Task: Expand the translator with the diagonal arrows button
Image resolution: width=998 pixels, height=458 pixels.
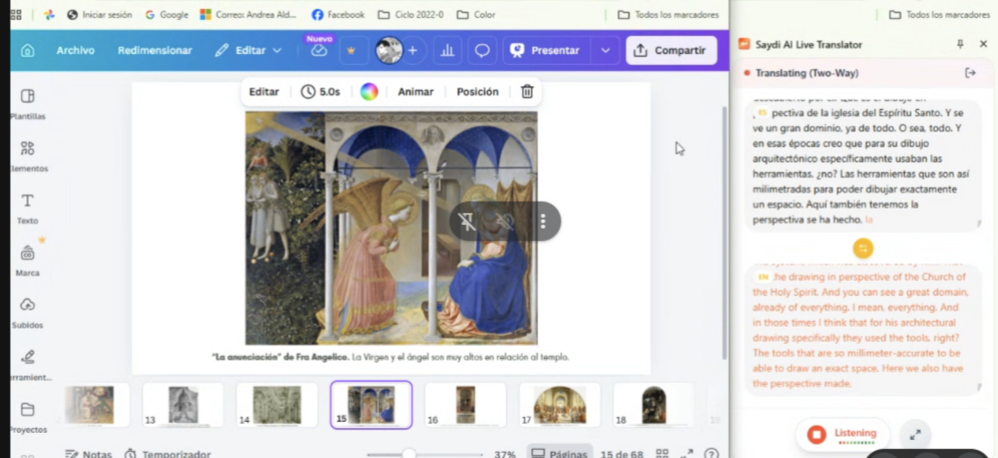Action: [916, 435]
